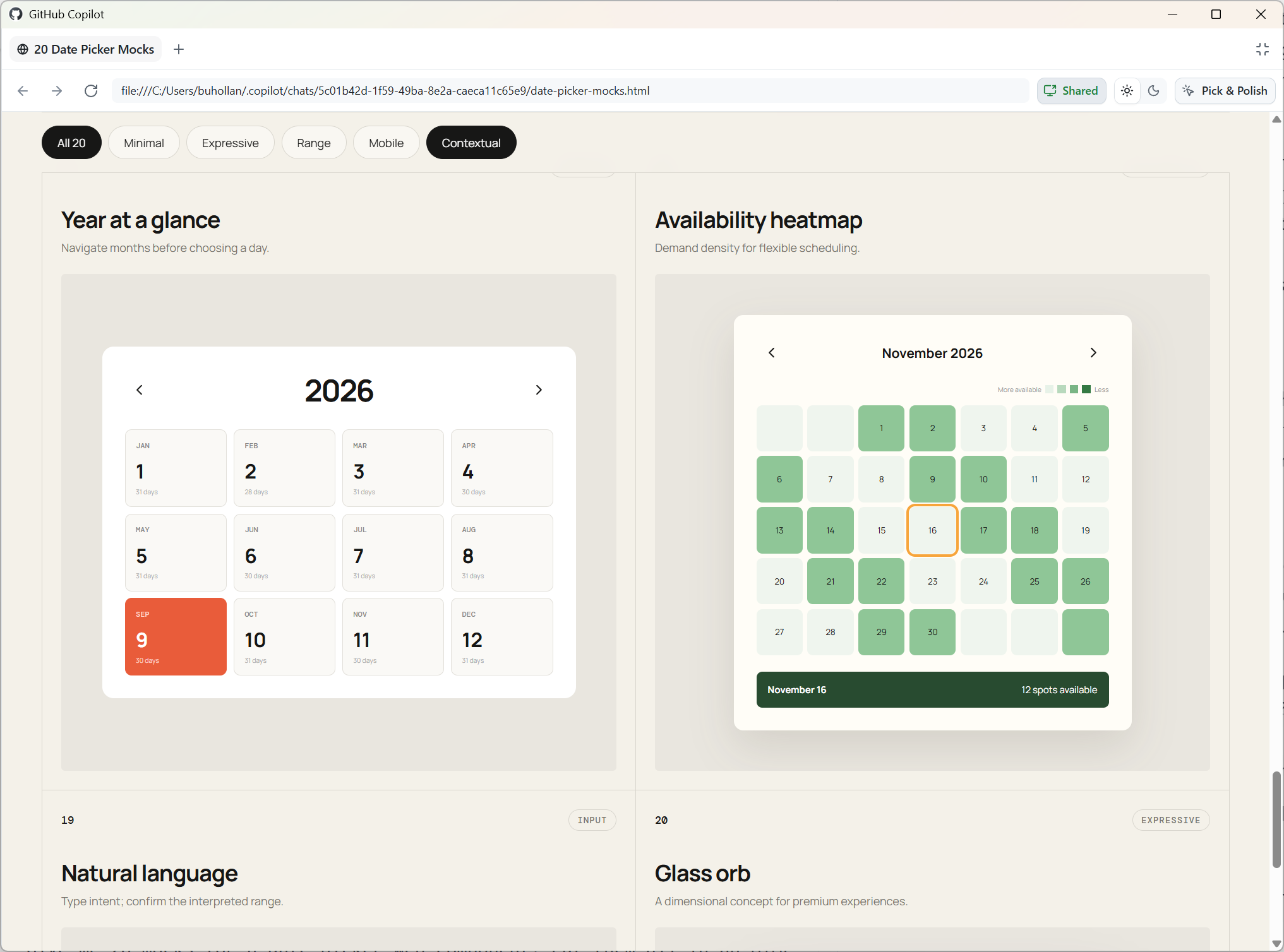Image resolution: width=1284 pixels, height=952 pixels.
Task: Click the Availability heatmap heading
Action: pos(759,220)
